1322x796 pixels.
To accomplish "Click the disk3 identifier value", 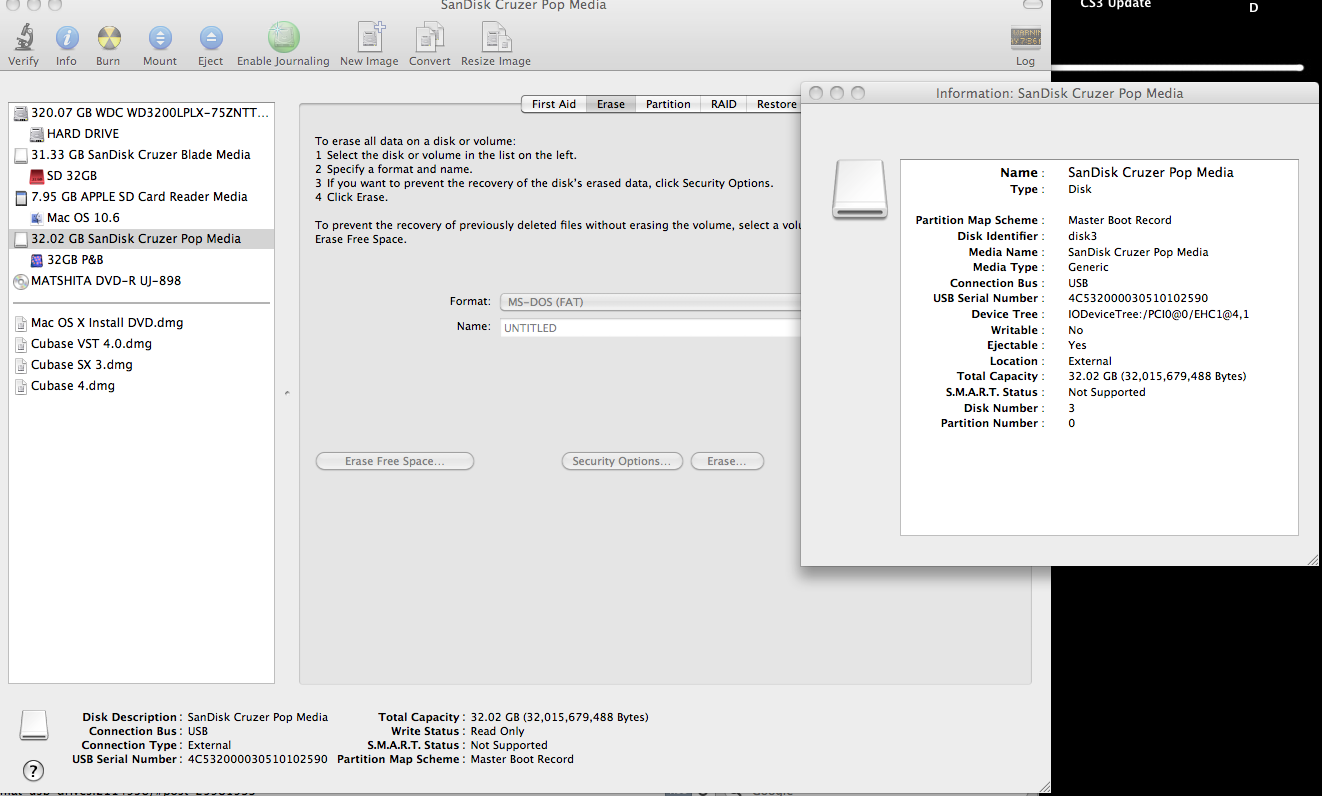I will coord(1085,236).
